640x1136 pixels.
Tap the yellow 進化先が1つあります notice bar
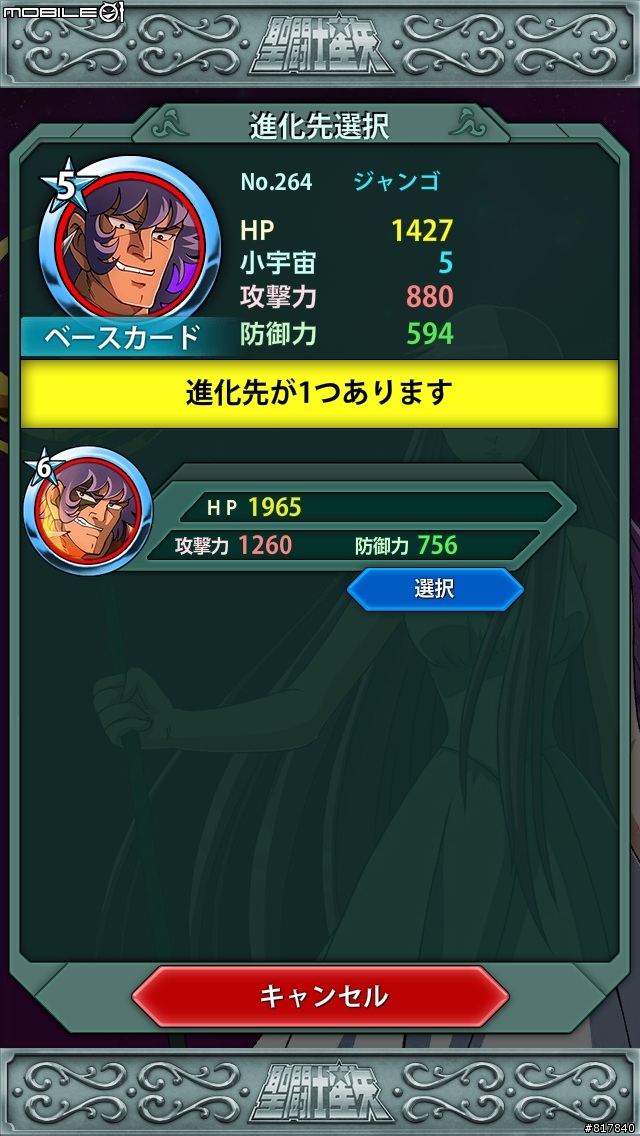click(320, 393)
